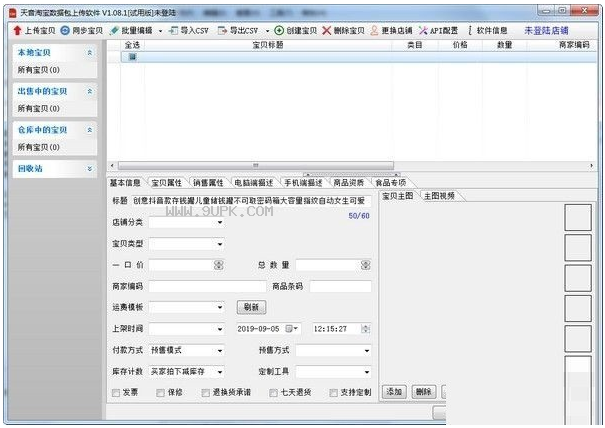Click the 刷新 refresh button

[251, 308]
